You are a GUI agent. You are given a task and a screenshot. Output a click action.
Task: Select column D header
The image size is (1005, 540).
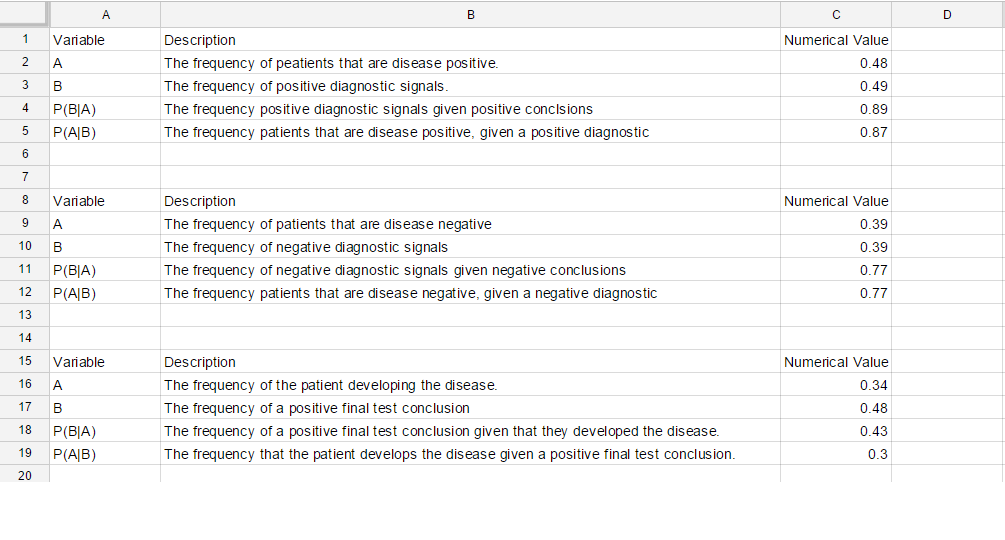pyautogui.click(x=947, y=14)
